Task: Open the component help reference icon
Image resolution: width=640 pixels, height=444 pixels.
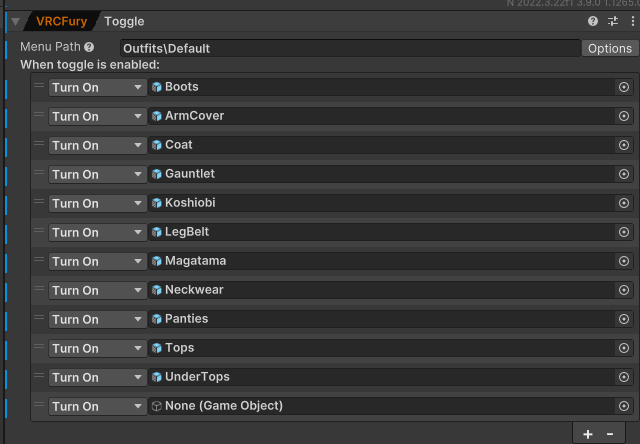Action: click(593, 21)
